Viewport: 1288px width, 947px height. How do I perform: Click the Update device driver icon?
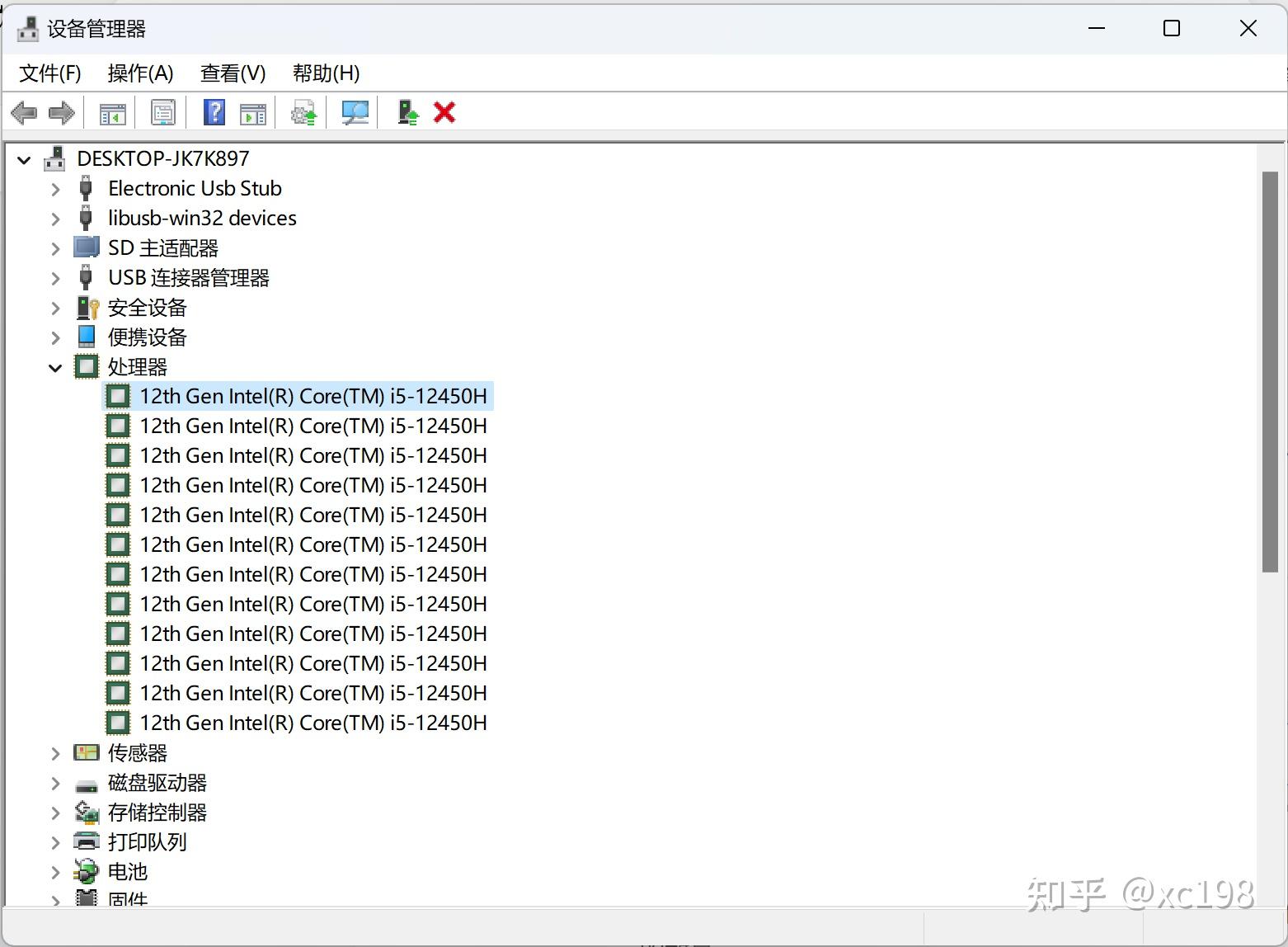point(407,112)
